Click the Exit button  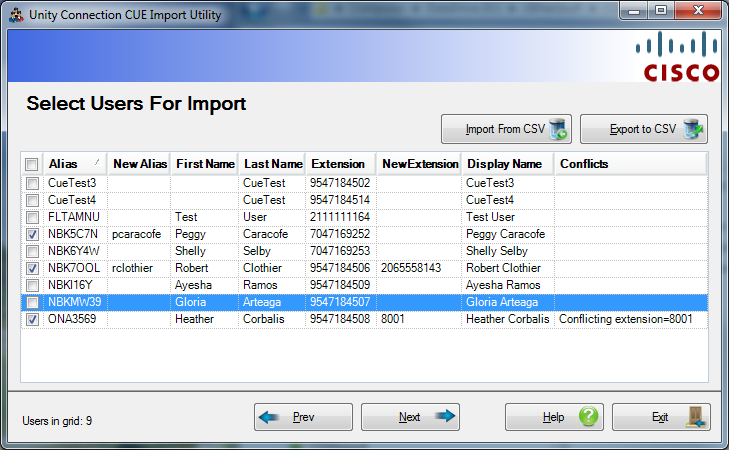point(661,417)
